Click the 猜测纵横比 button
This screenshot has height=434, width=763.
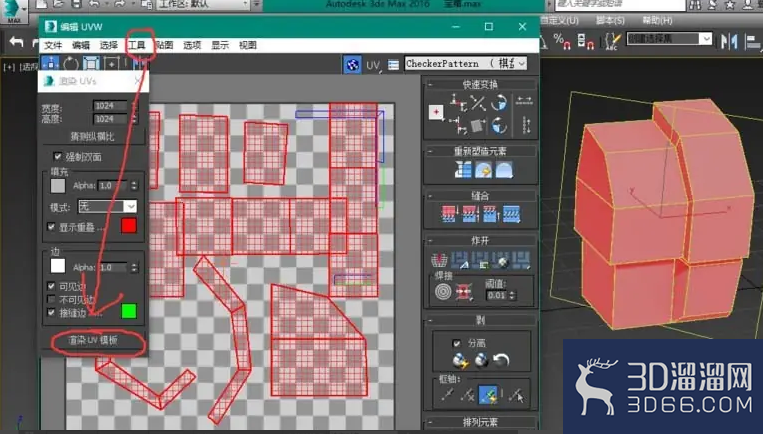pos(93,136)
